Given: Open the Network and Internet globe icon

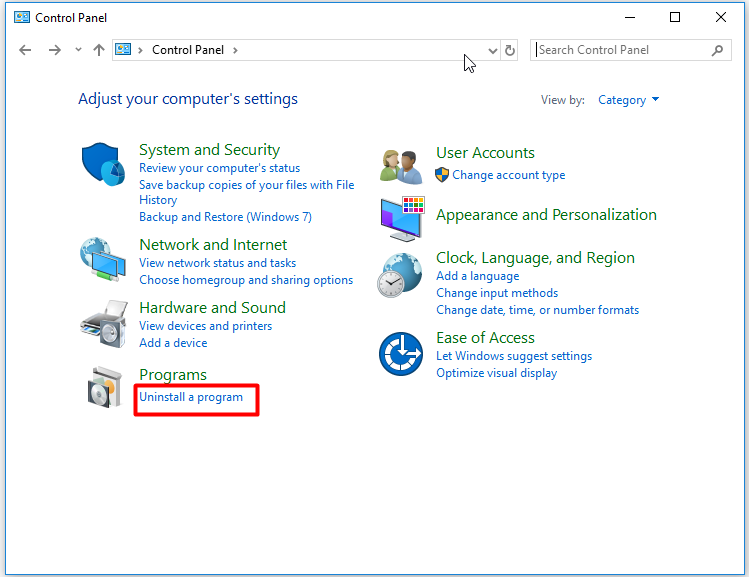Looking at the screenshot, I should [x=104, y=261].
